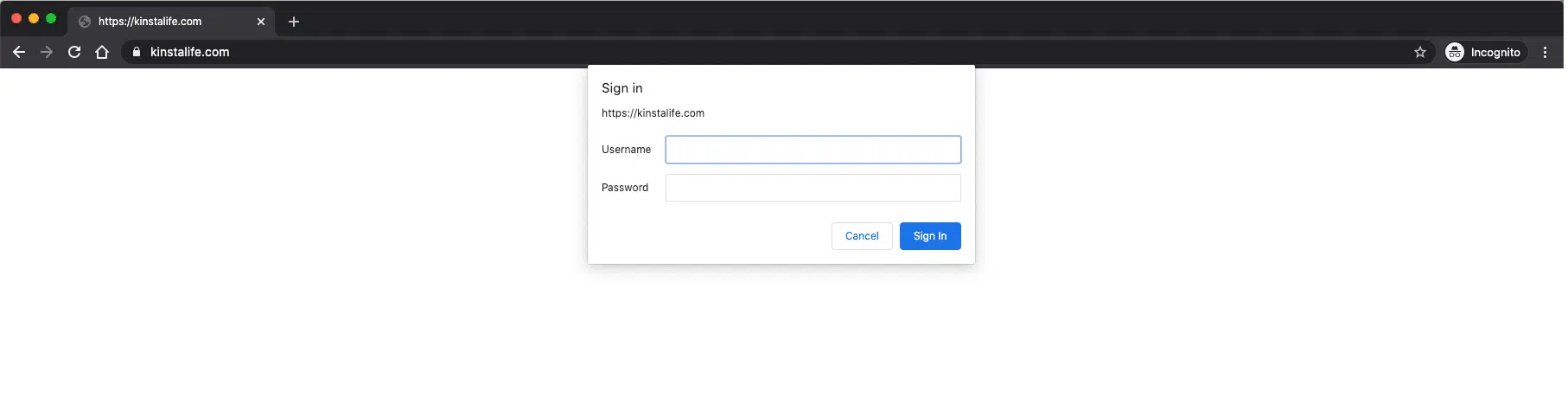Reload the kinstalife.com page

coord(74,52)
